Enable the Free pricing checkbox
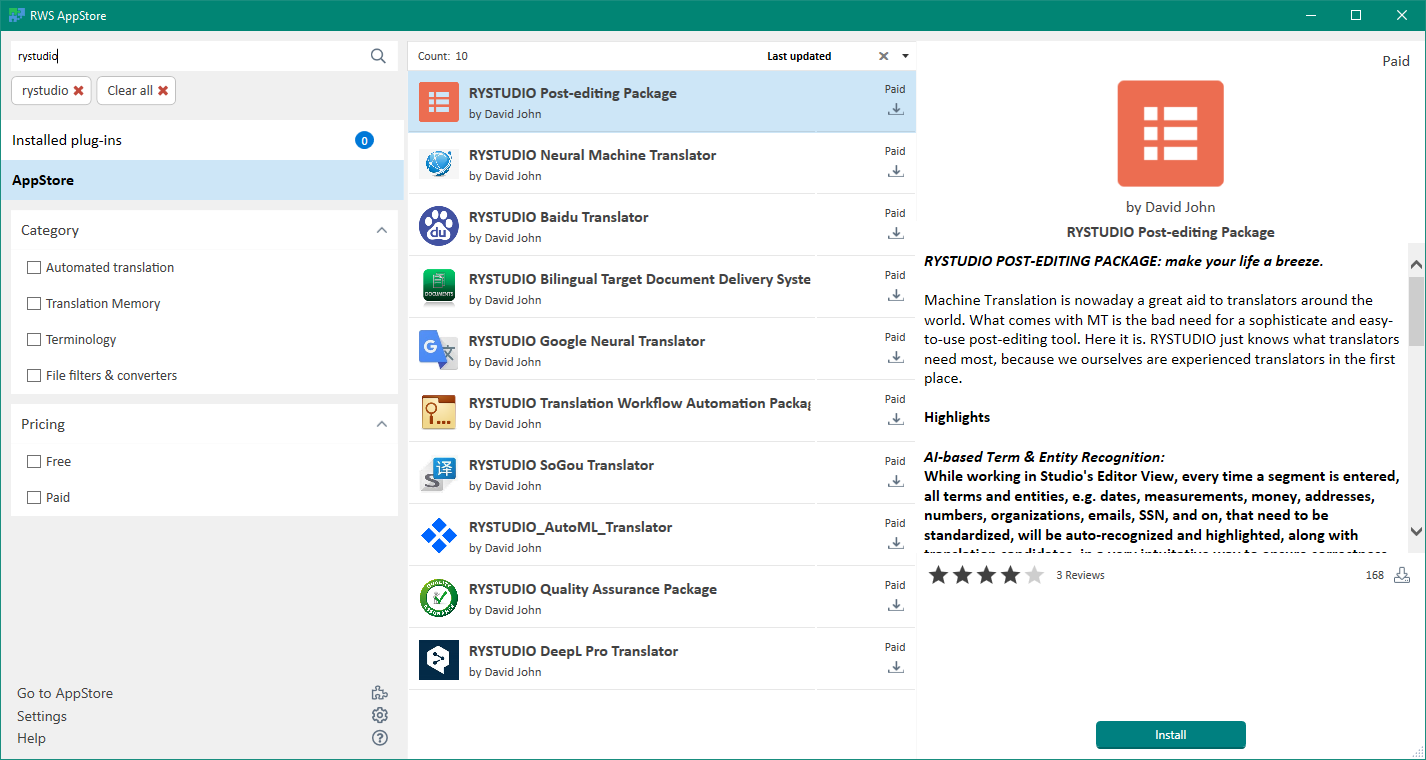The width and height of the screenshot is (1426, 760). (x=34, y=462)
